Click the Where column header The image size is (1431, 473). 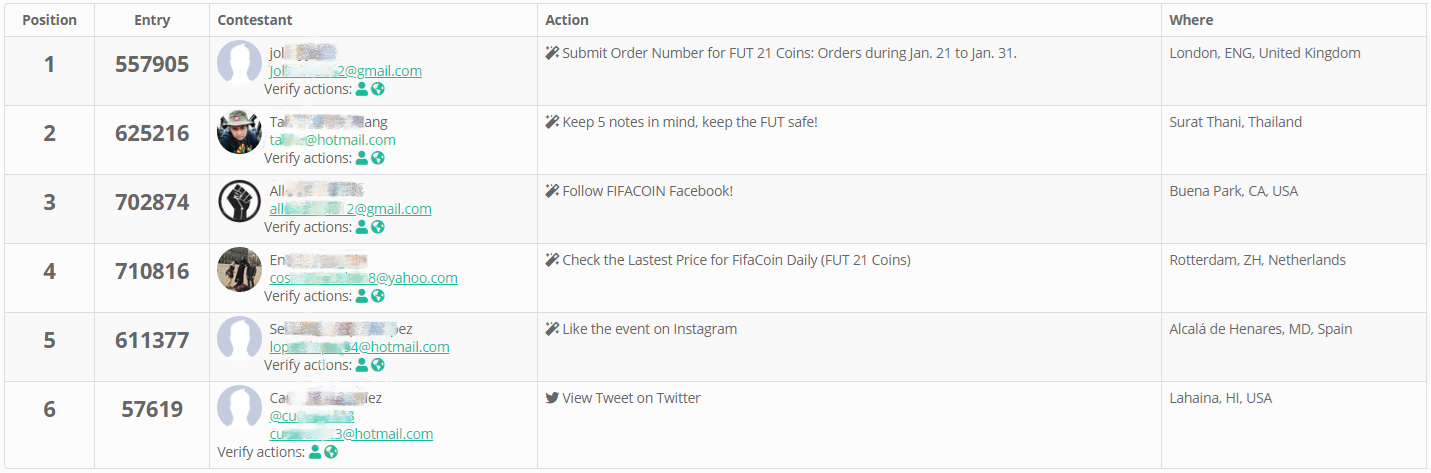coord(1191,20)
